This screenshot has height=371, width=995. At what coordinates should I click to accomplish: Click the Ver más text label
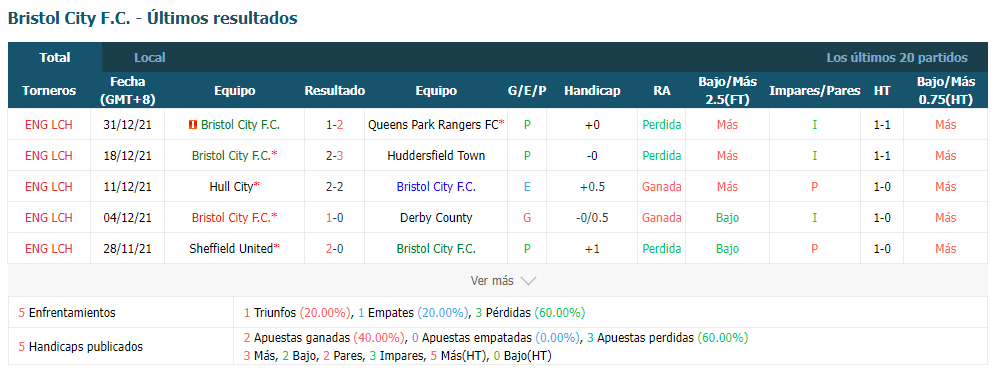point(493,281)
